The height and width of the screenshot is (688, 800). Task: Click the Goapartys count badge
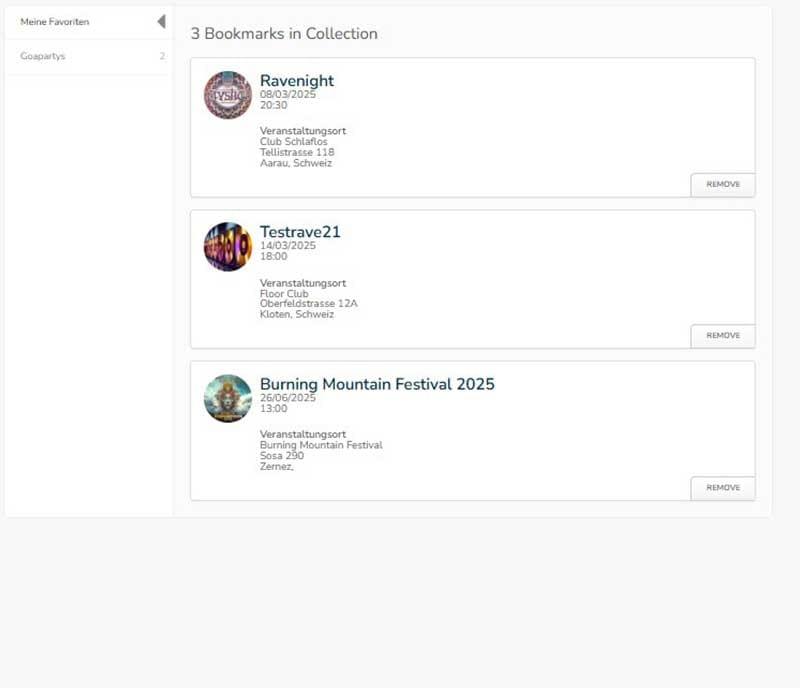(162, 56)
